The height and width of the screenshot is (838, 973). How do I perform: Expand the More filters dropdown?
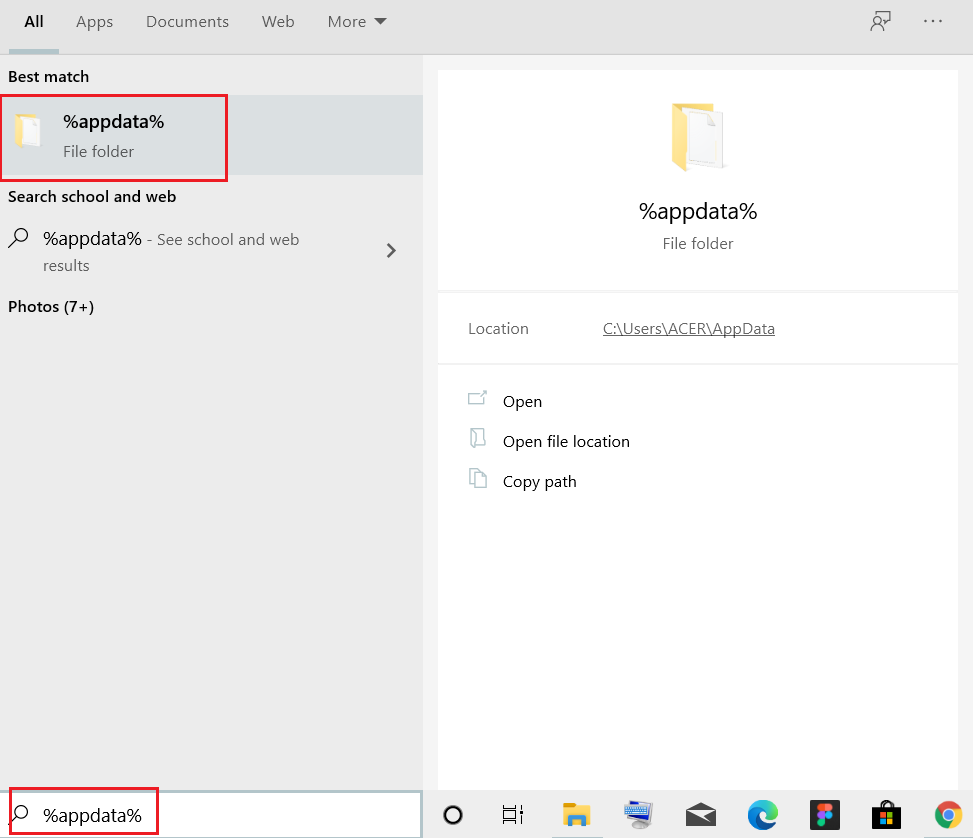click(356, 21)
